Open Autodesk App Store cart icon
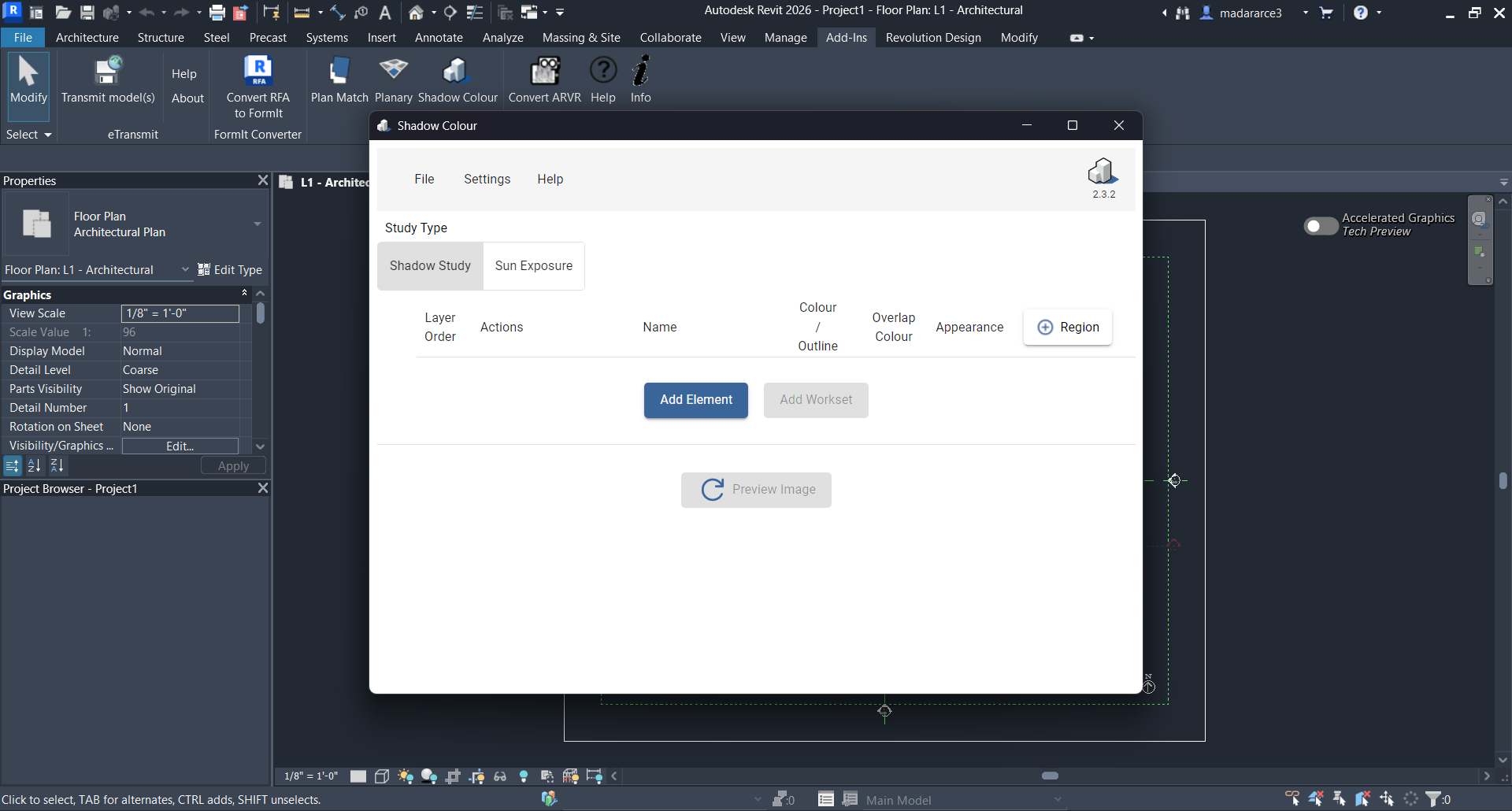This screenshot has width=1512, height=811. [x=1326, y=13]
